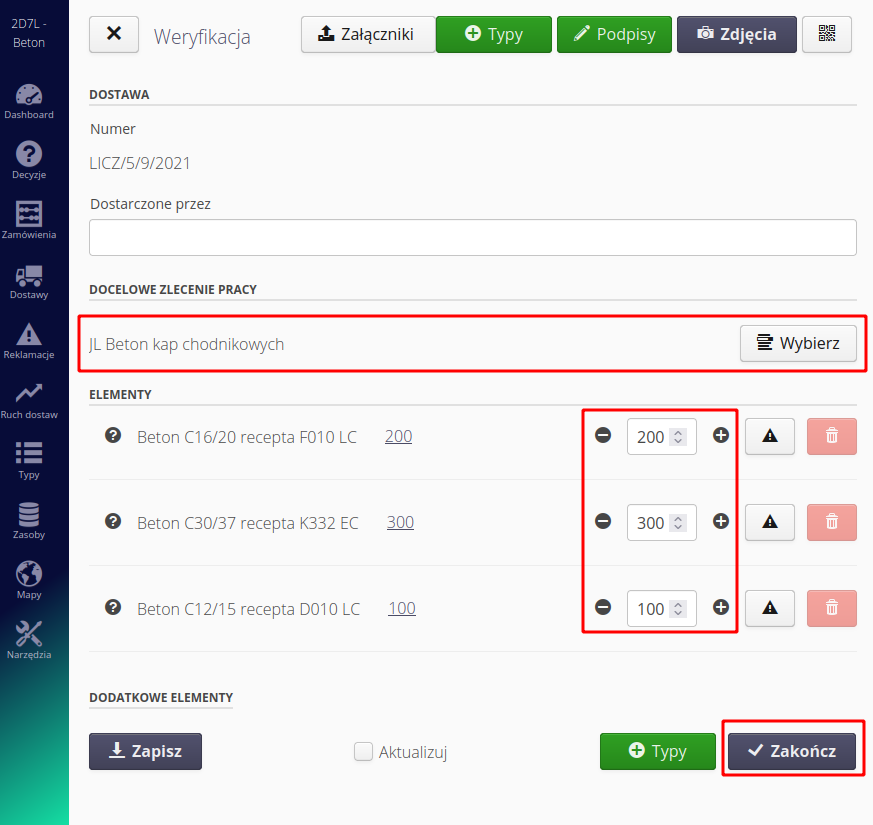Image resolution: width=873 pixels, height=825 pixels.
Task: Click the Zakończ button
Action: (791, 751)
